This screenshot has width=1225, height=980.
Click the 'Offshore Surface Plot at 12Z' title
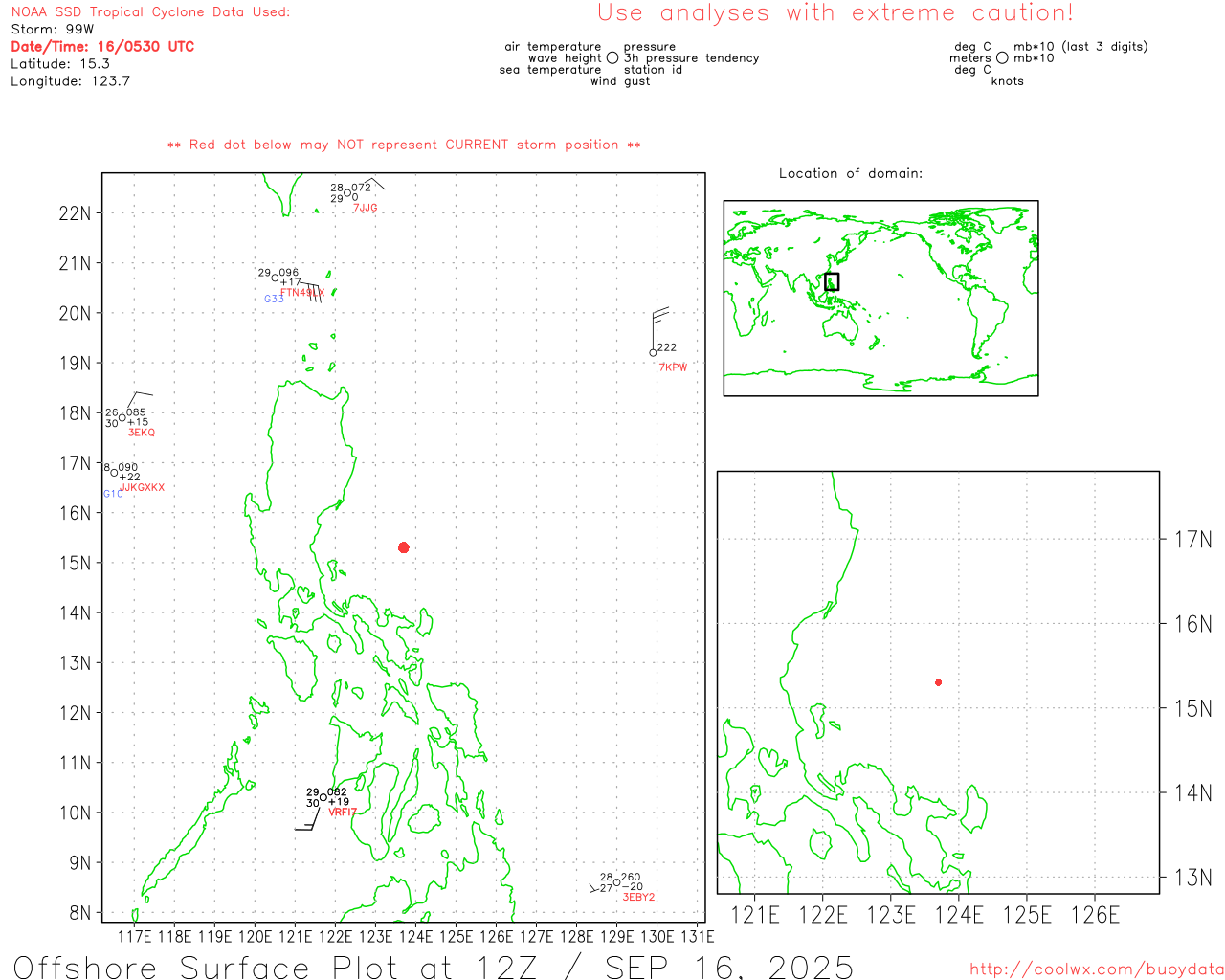(x=434, y=967)
